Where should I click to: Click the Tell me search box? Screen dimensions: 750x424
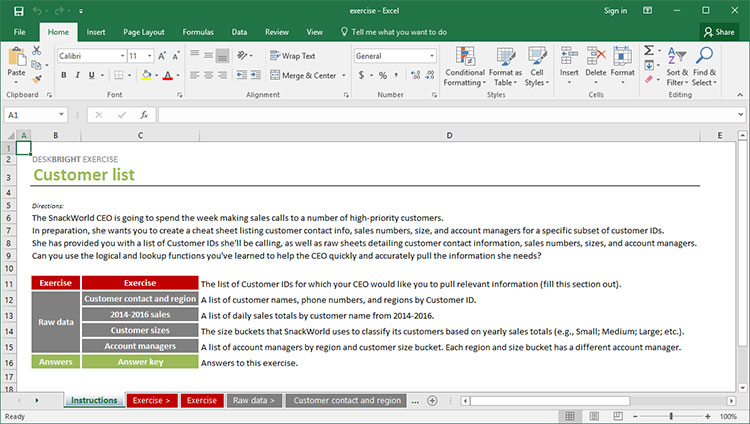point(399,32)
